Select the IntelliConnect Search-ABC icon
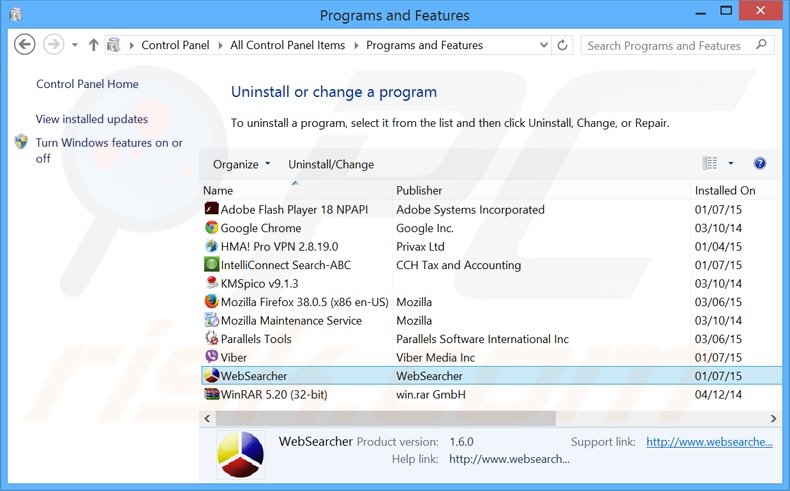790x491 pixels. click(212, 264)
